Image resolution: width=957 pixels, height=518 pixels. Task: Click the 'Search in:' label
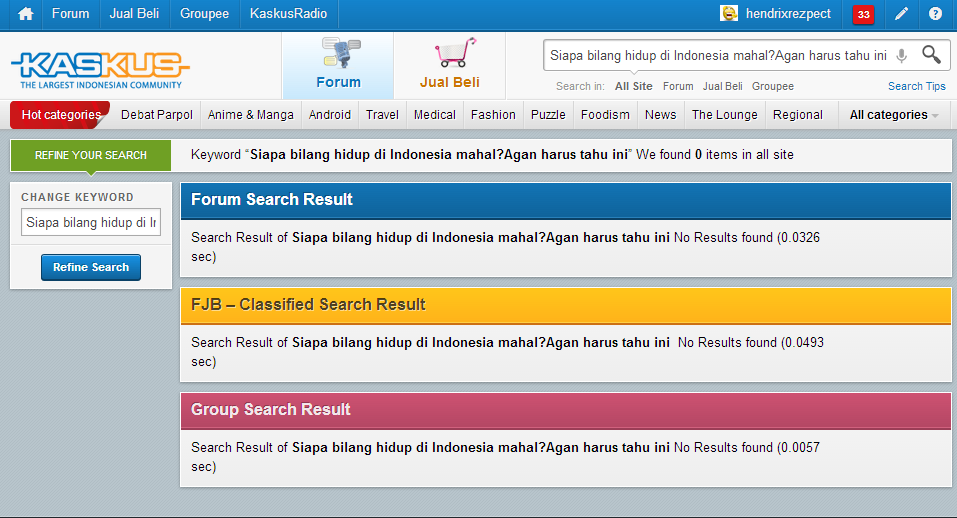click(x=580, y=86)
